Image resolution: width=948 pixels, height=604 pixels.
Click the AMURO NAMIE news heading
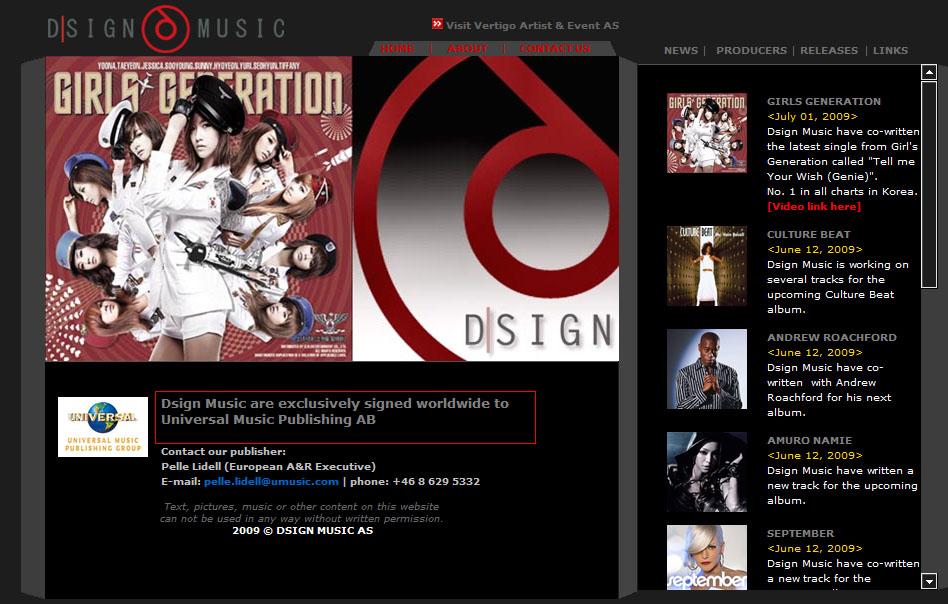click(809, 441)
